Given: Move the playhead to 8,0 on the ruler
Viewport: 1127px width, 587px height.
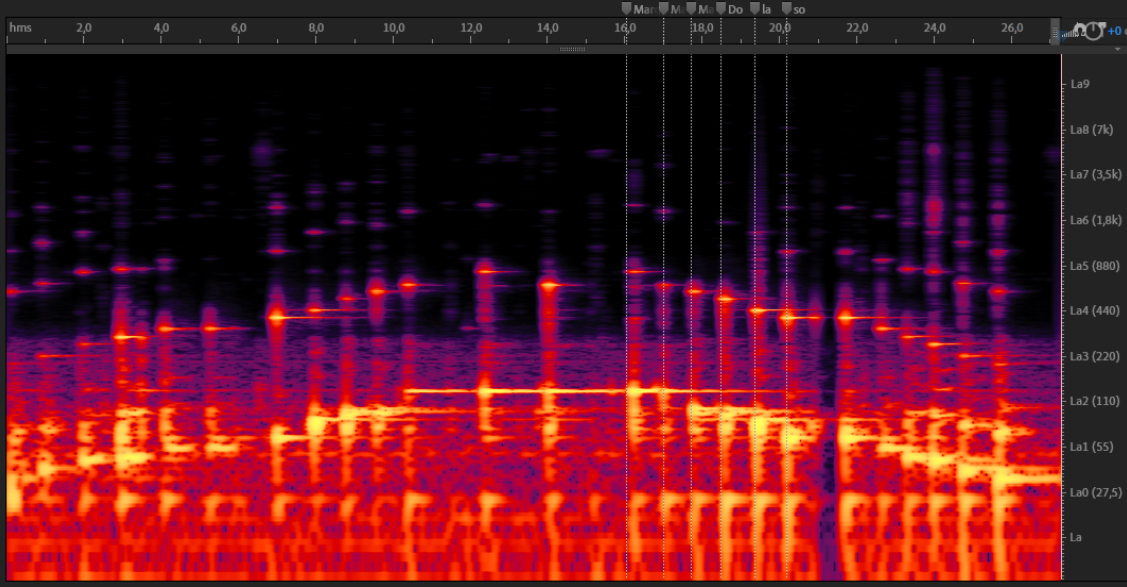Looking at the screenshot, I should tap(316, 28).
